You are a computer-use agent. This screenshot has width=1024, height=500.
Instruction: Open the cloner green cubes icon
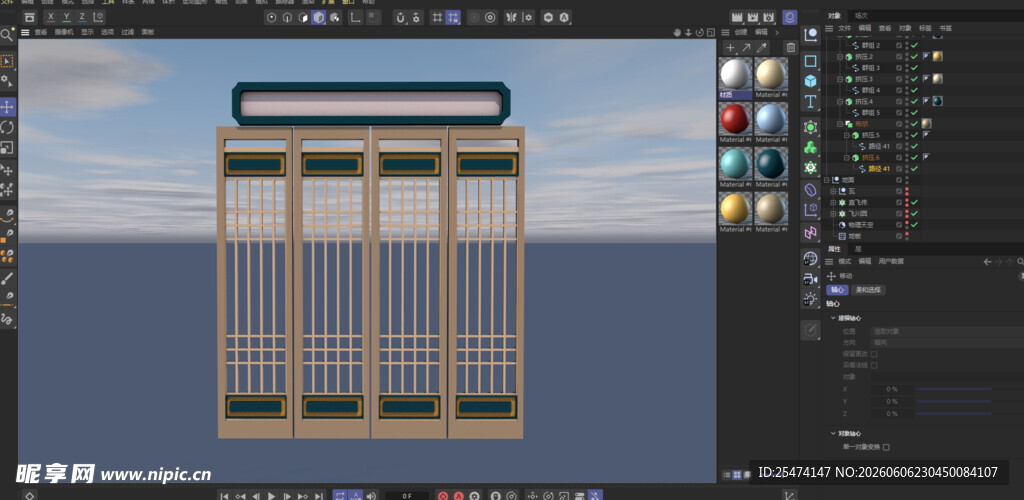click(810, 148)
